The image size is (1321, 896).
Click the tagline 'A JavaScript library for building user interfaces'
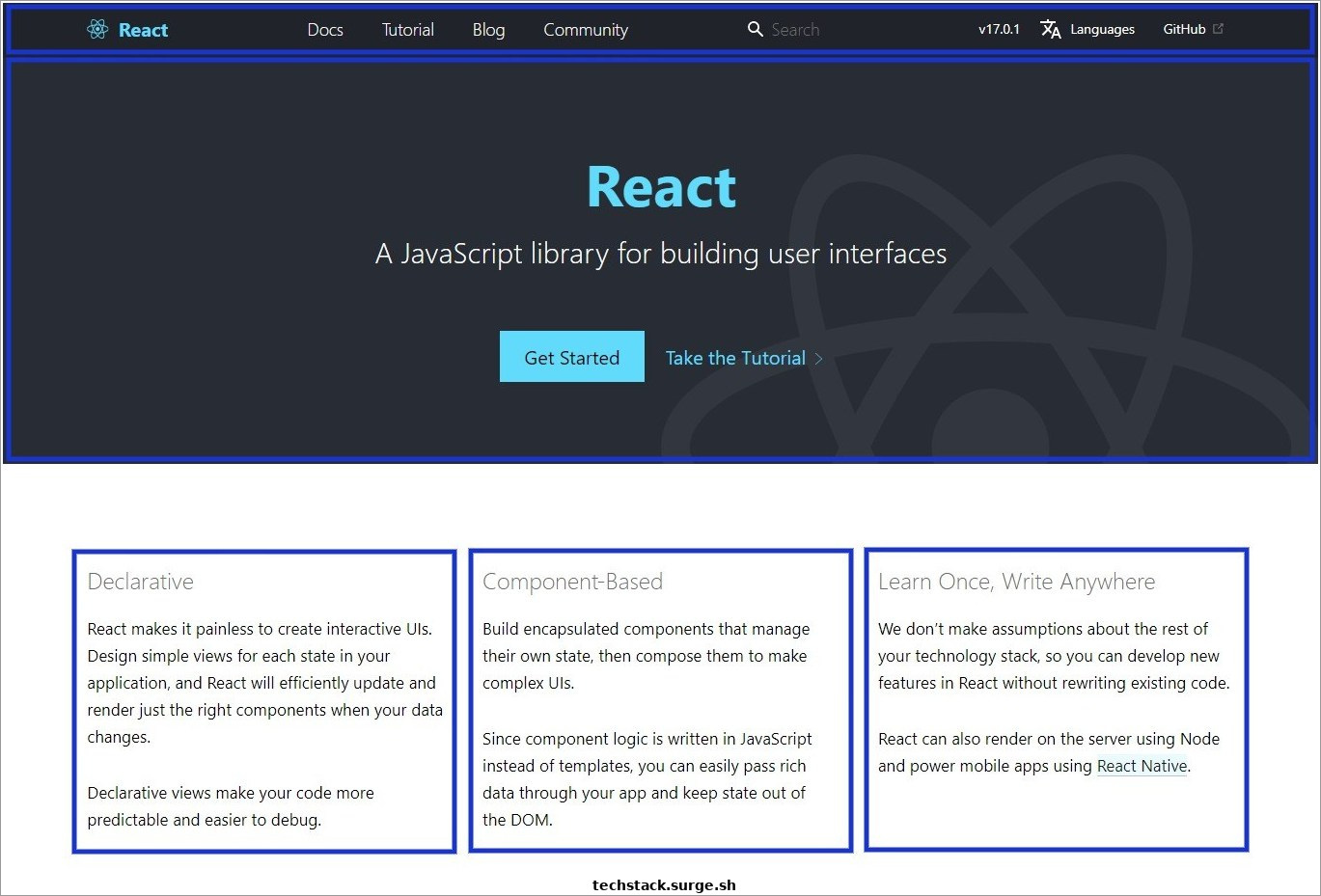tap(661, 254)
